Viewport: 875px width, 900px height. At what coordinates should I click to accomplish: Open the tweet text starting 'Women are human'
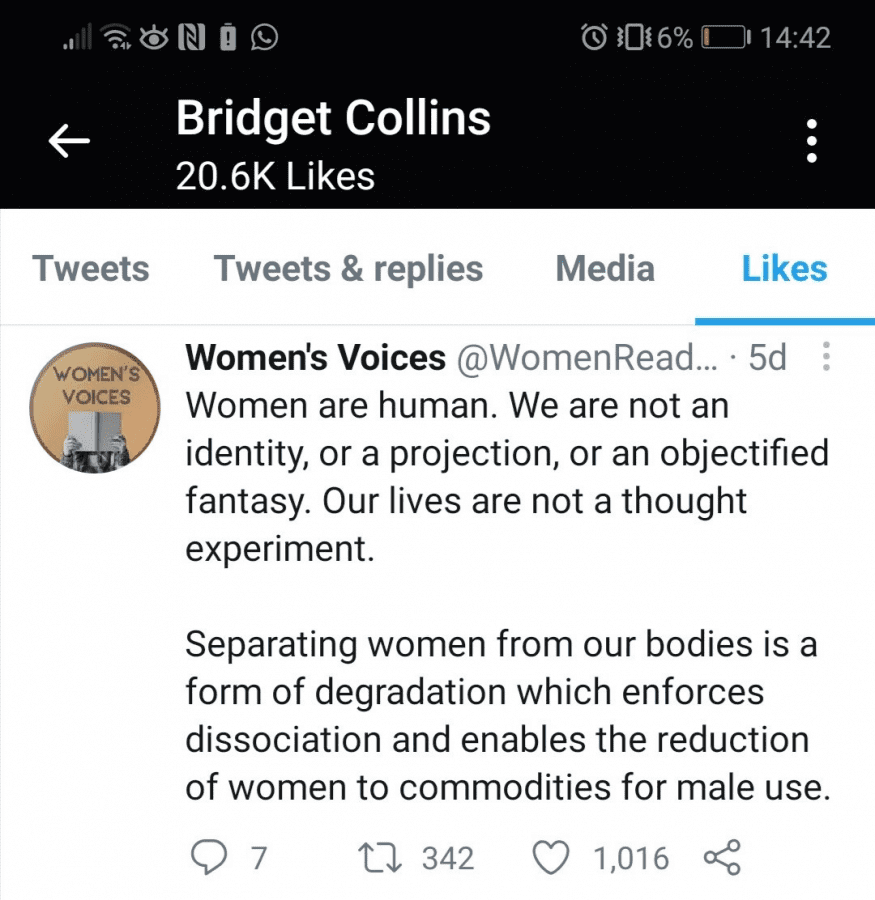(x=508, y=476)
